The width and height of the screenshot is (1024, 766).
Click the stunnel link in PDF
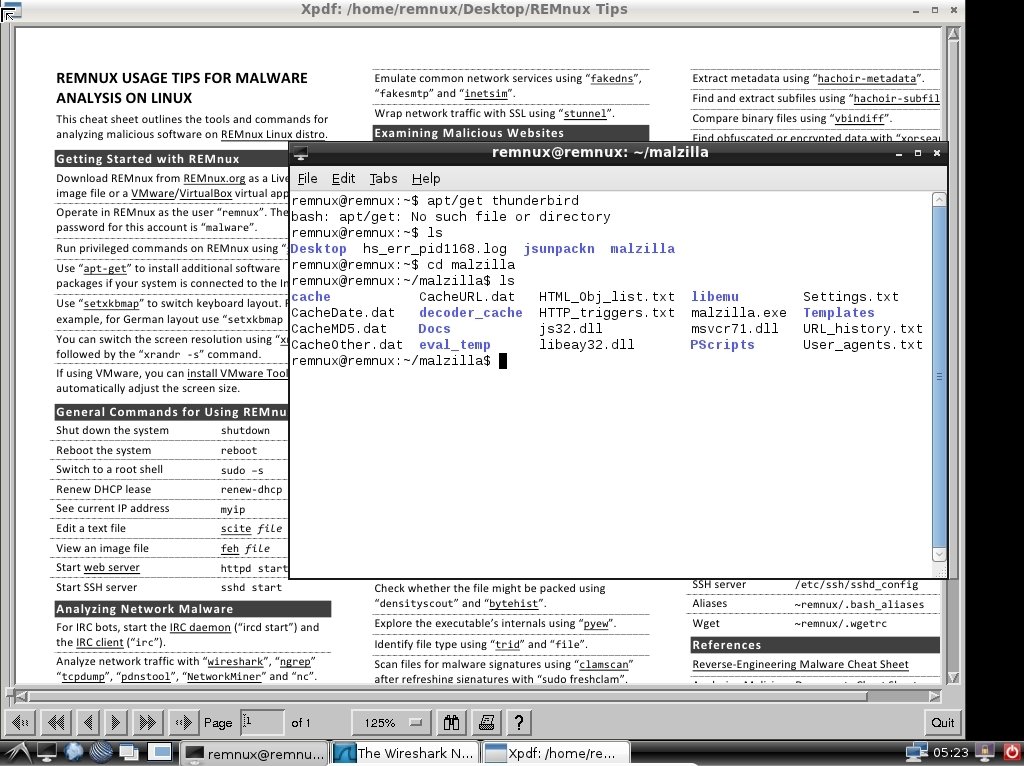tap(585, 114)
